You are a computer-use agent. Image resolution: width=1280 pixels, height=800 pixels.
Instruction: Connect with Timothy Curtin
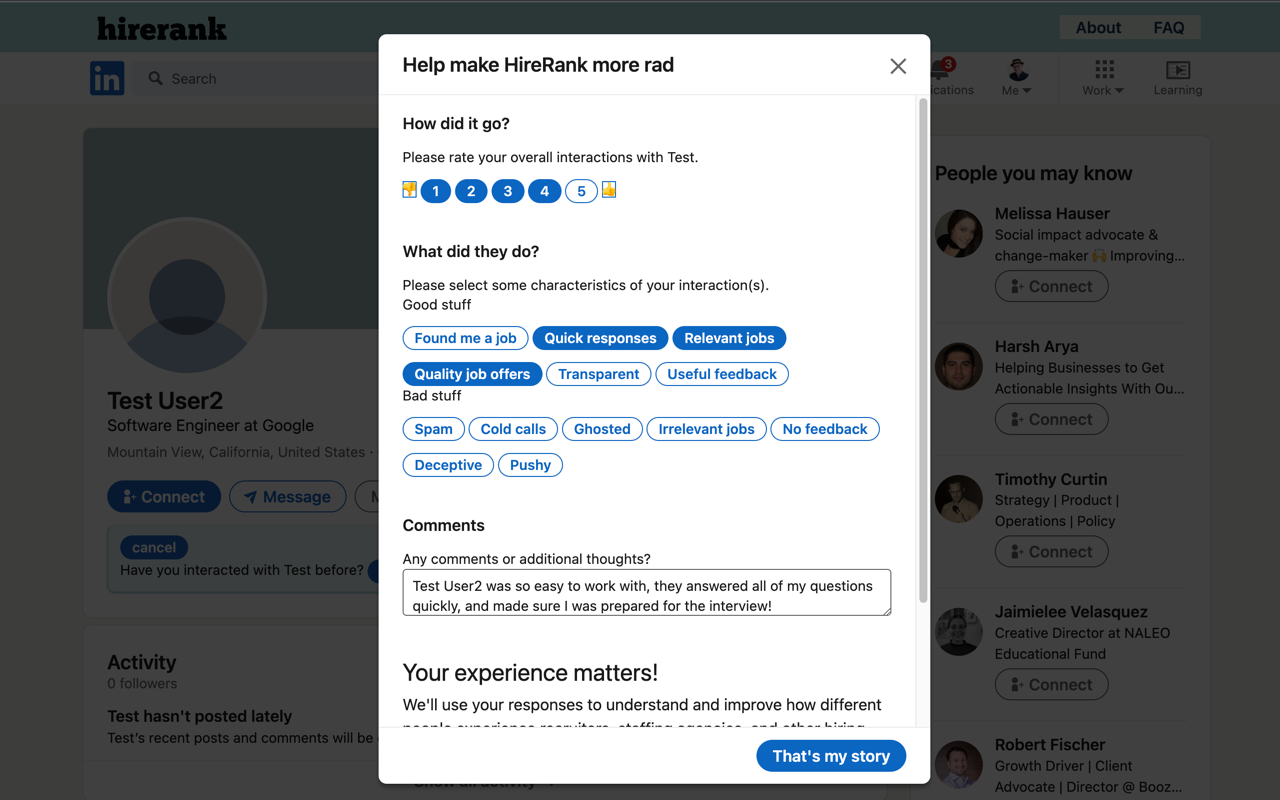(1051, 552)
